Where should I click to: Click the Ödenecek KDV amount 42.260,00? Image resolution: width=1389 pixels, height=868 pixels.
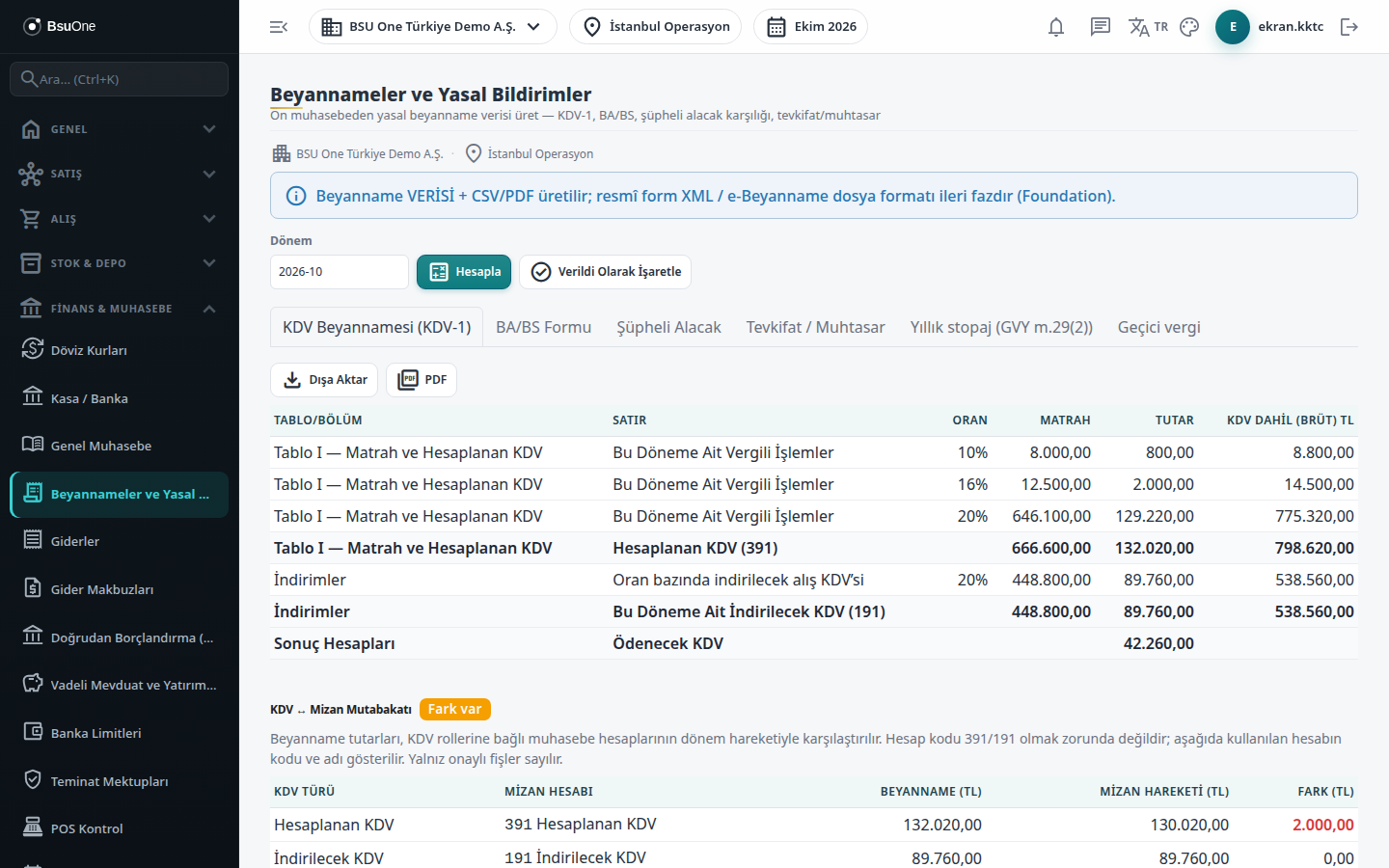click(x=1158, y=643)
